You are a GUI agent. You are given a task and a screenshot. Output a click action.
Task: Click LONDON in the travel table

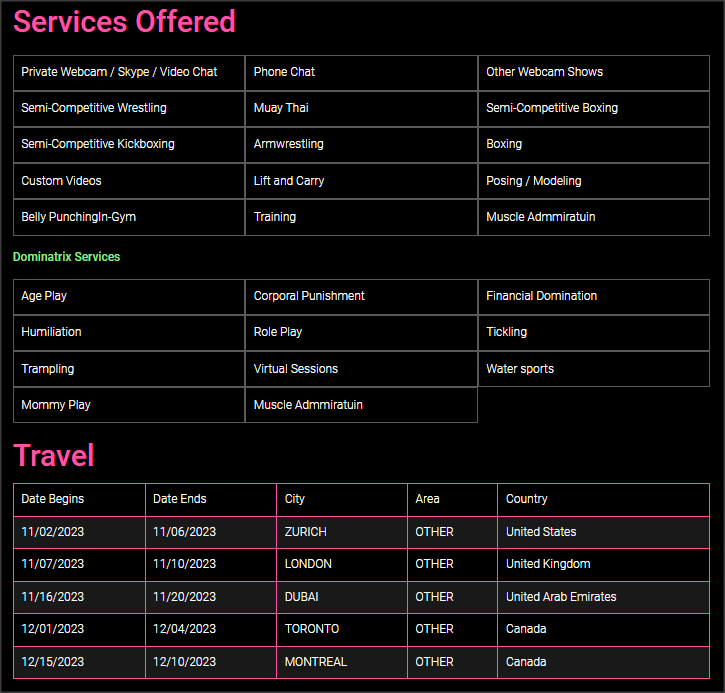(308, 564)
